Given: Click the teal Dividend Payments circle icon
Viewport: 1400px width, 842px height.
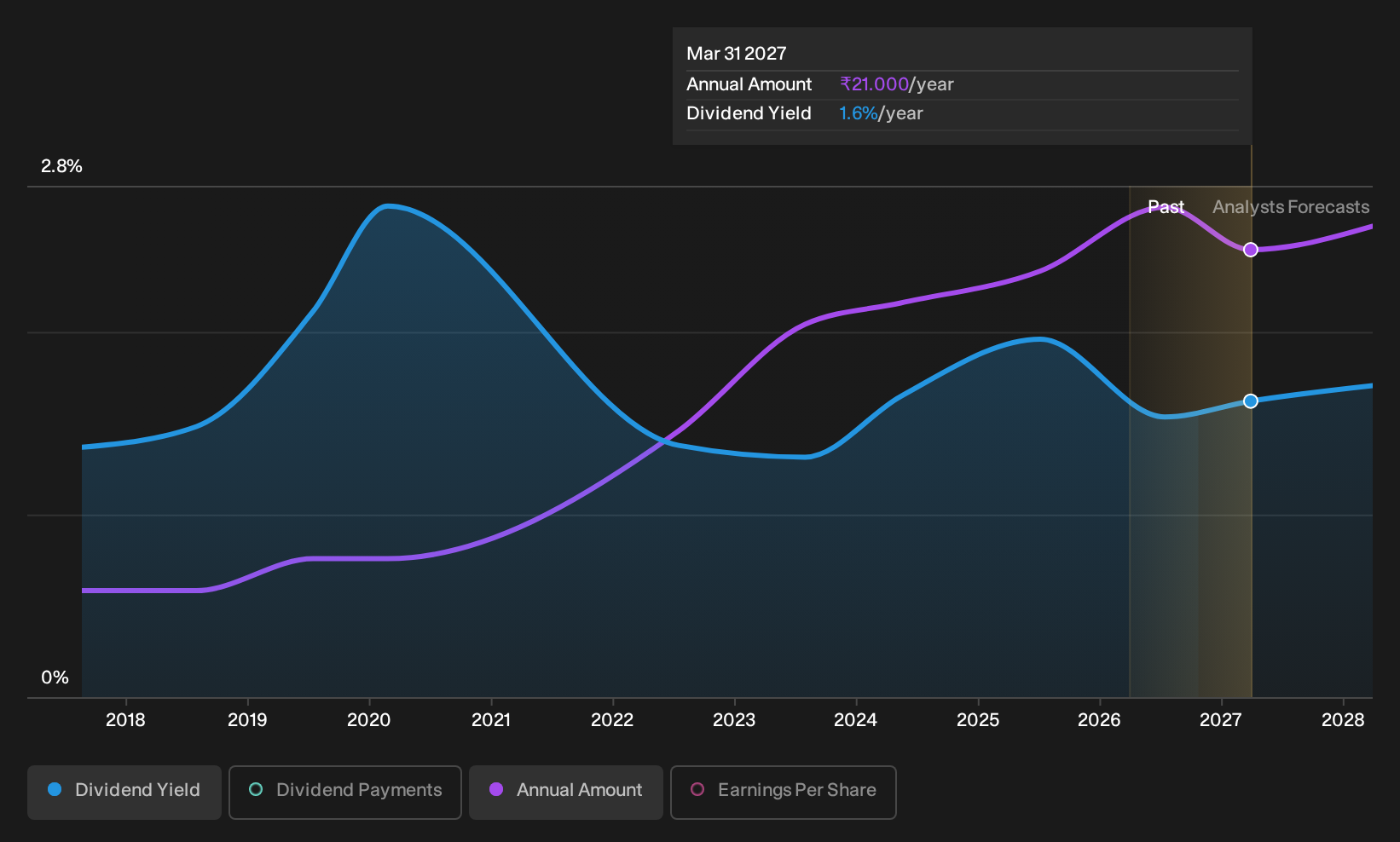Looking at the screenshot, I should (256, 790).
